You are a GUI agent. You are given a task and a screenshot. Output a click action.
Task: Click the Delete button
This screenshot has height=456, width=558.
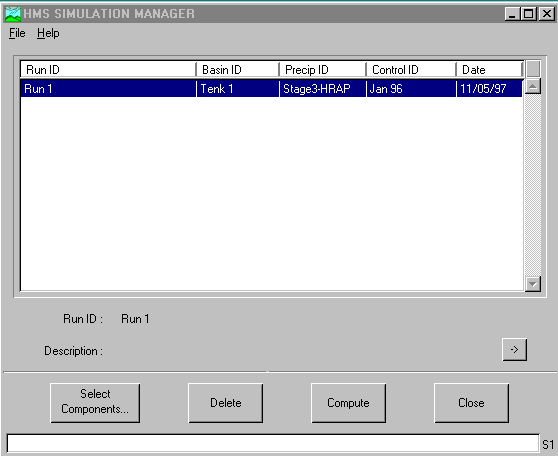(x=226, y=403)
